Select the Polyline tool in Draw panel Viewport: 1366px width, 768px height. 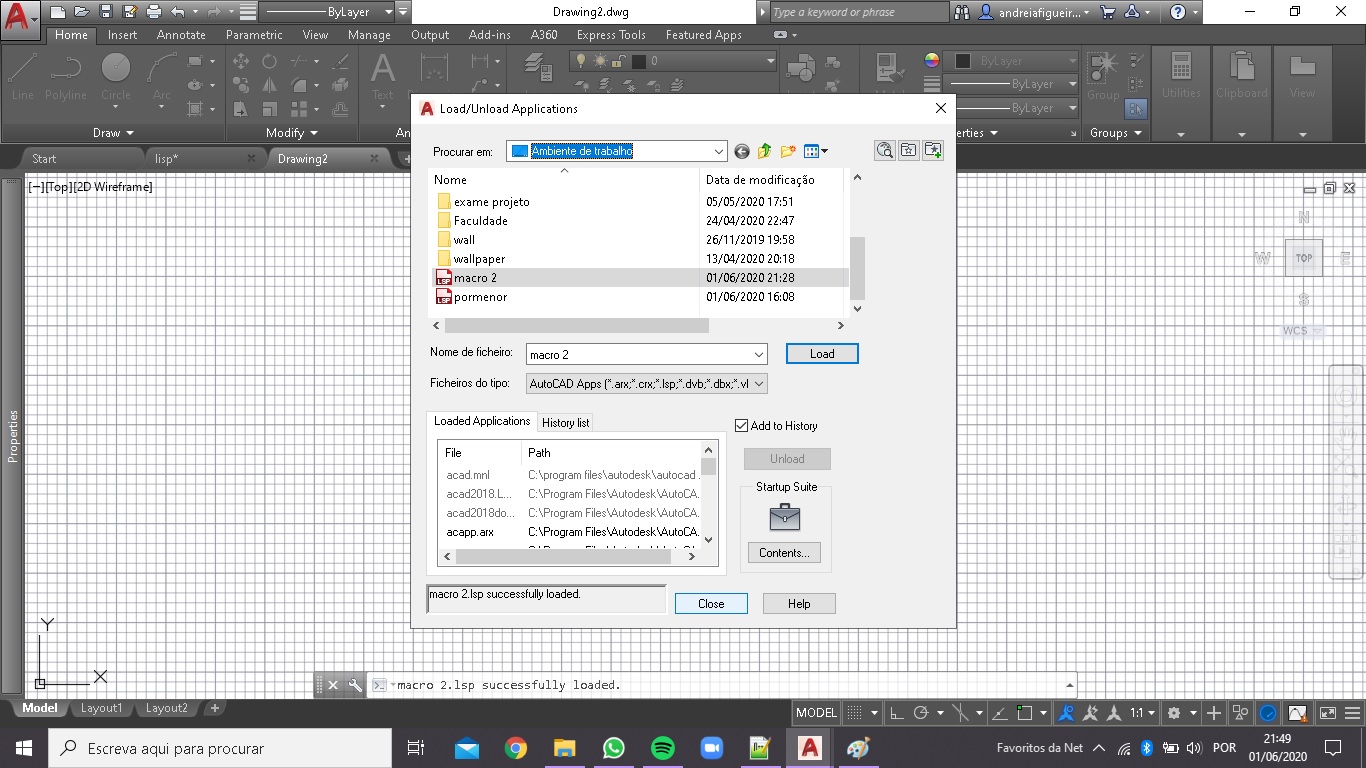point(66,77)
